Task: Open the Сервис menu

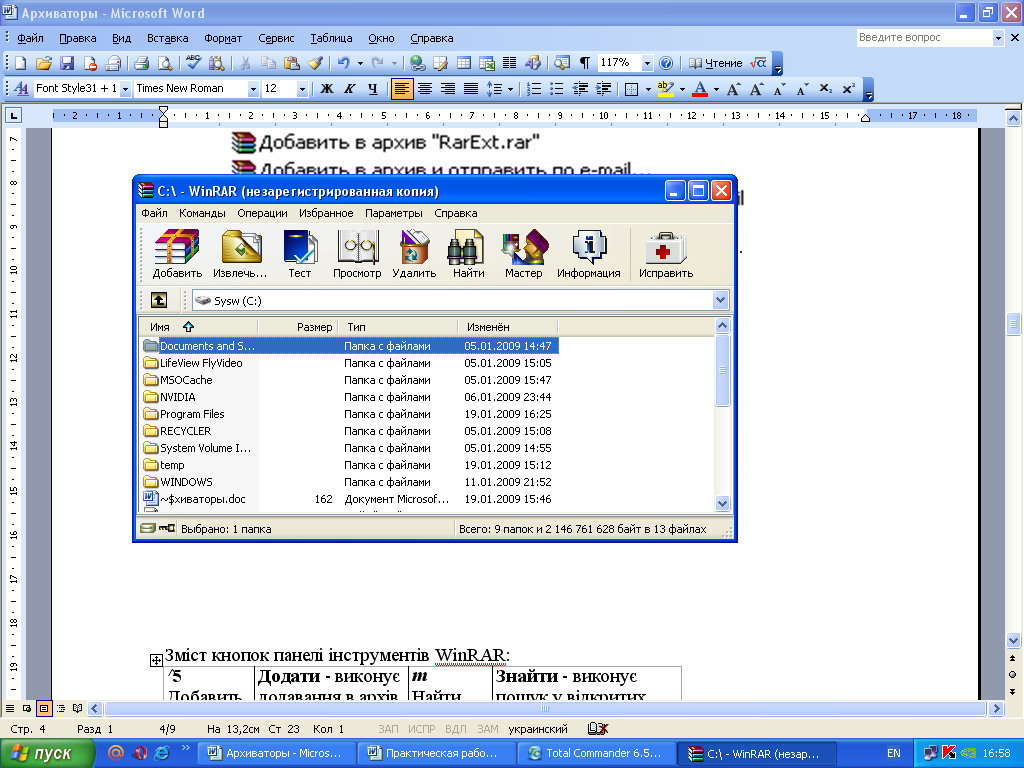Action: (276, 39)
